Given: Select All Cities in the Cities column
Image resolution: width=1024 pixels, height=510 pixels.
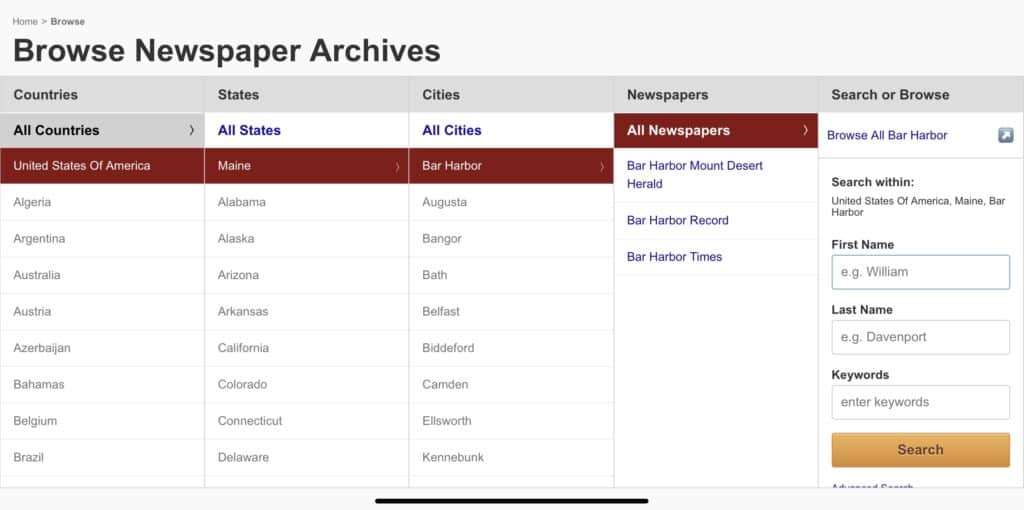Looking at the screenshot, I should coord(451,130).
